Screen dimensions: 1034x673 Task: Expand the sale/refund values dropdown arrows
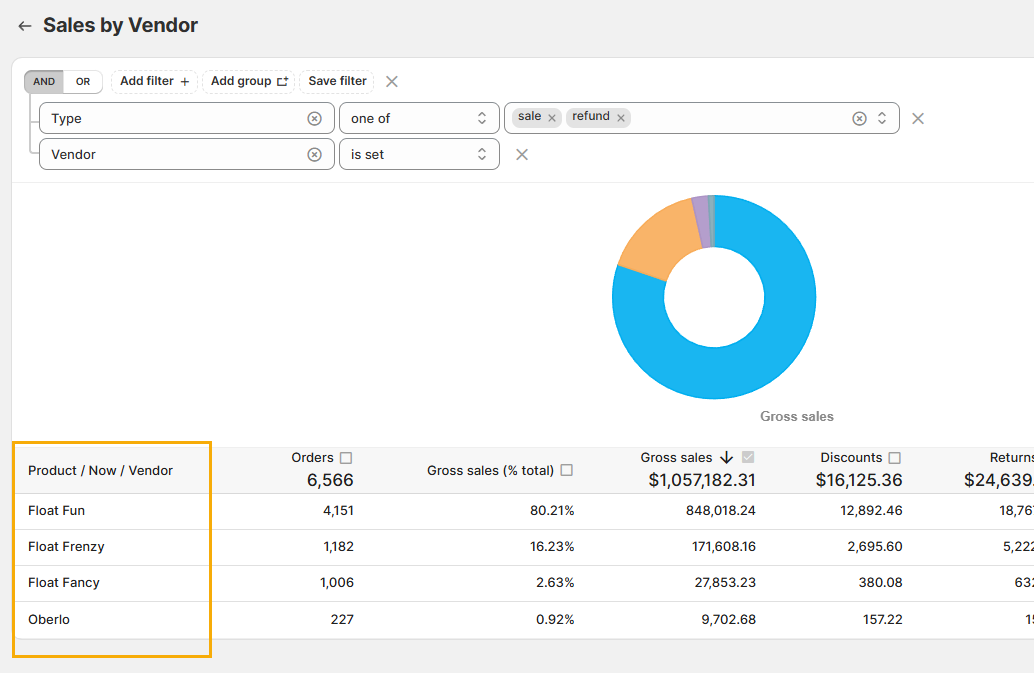pos(882,118)
